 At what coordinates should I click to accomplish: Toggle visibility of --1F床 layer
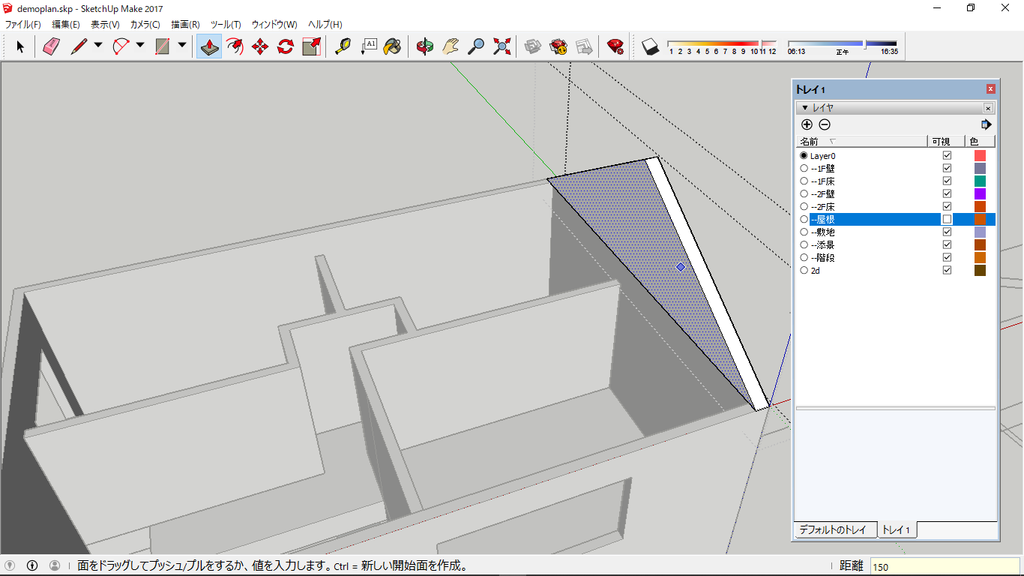point(947,181)
